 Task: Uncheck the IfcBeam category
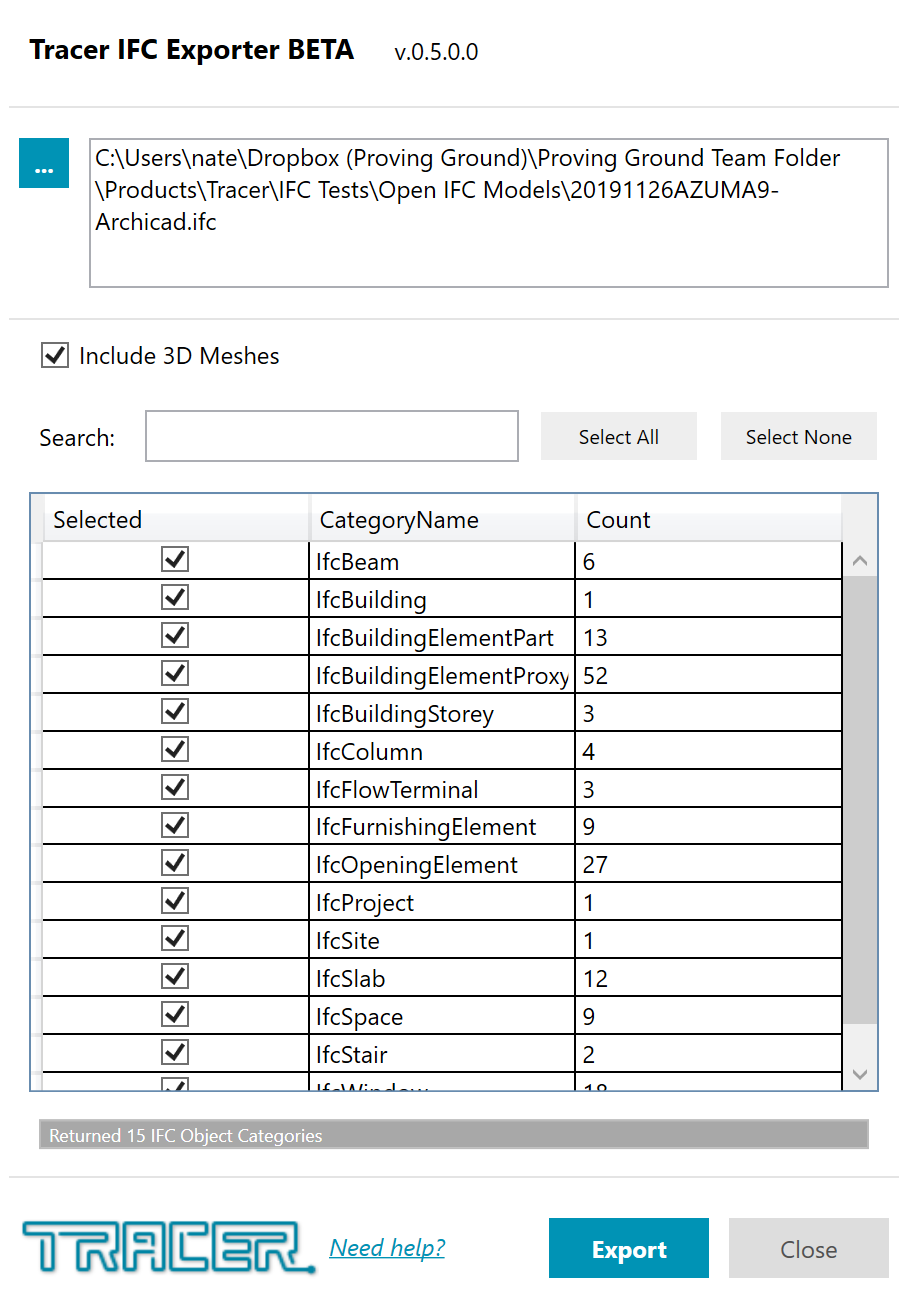click(x=174, y=559)
